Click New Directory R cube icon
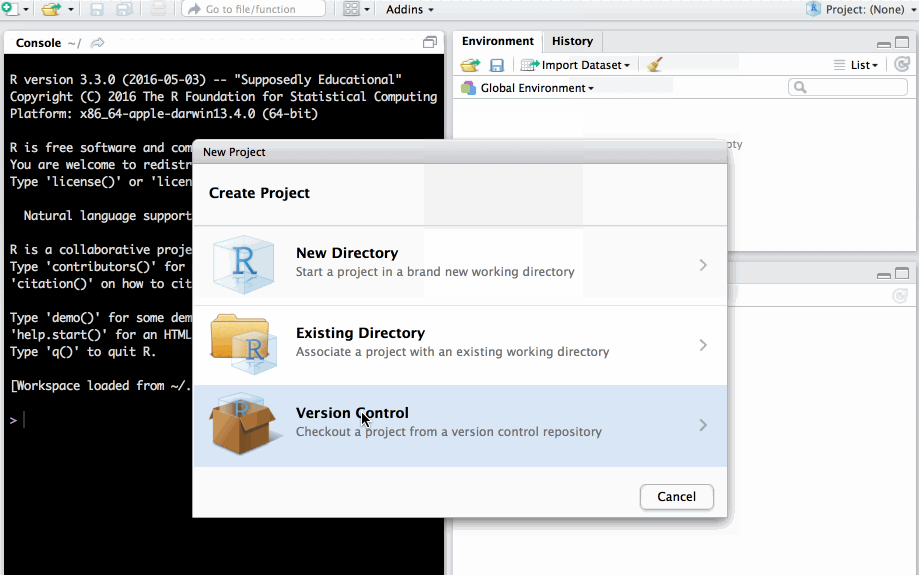This screenshot has width=919, height=575. point(243,264)
